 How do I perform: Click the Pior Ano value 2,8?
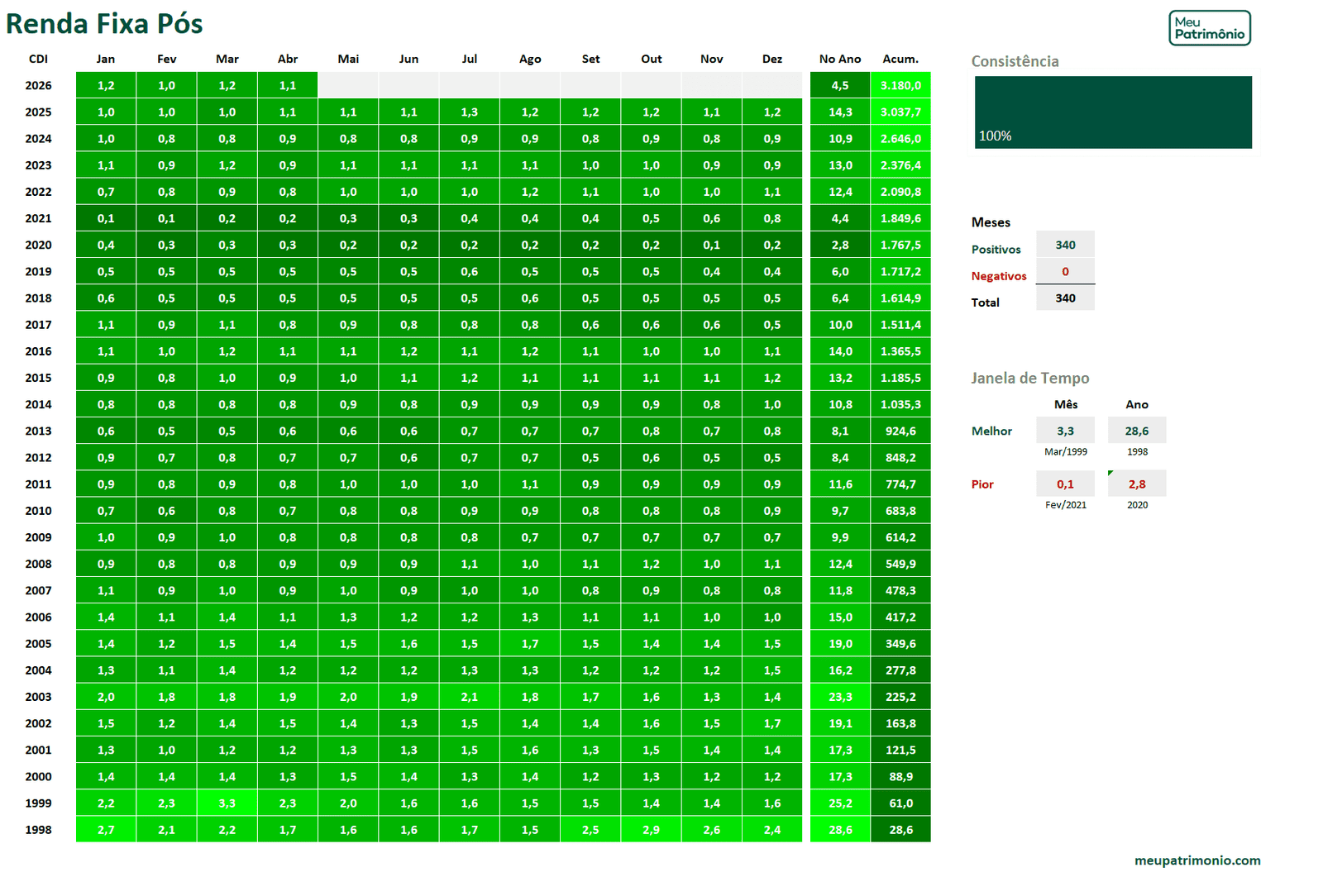(x=1137, y=484)
